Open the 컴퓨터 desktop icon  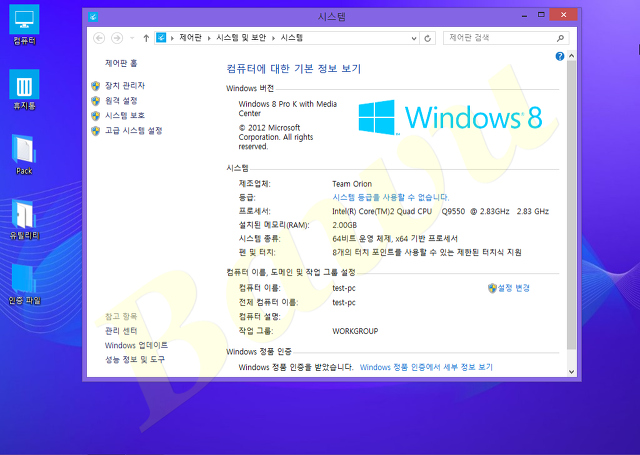tap(24, 25)
